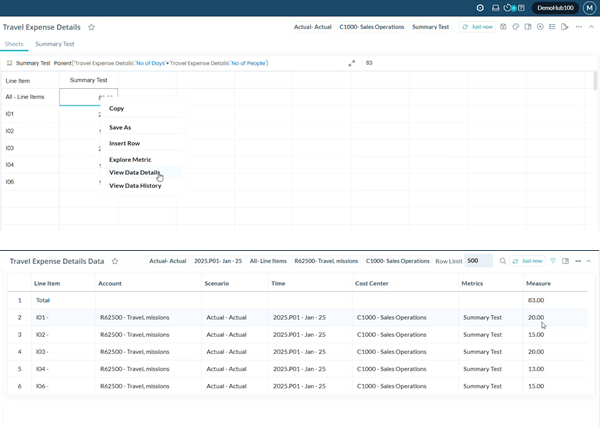Open the inbox icon in top bar

pyautogui.click(x=495, y=8)
